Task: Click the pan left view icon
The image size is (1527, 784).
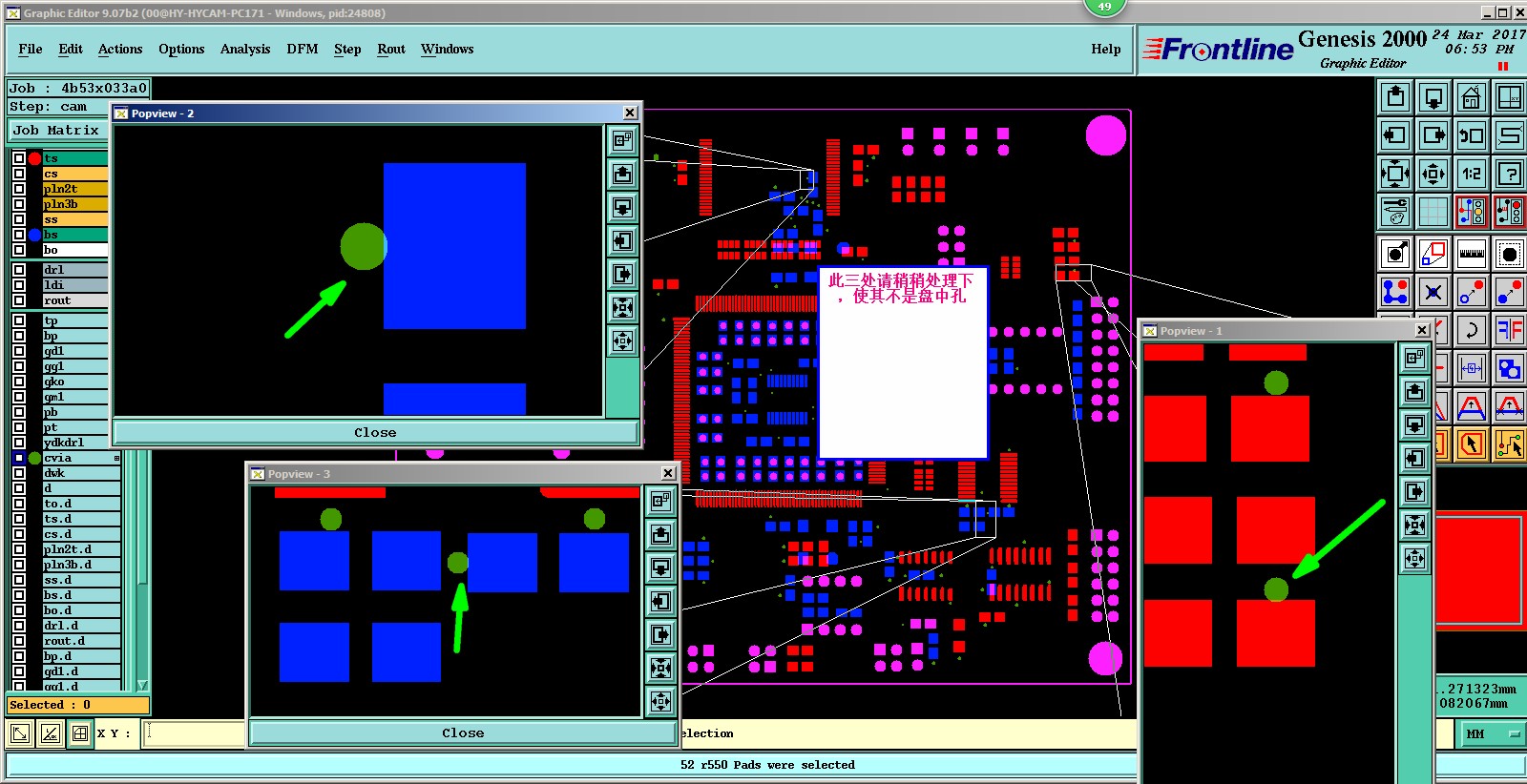Action: (1395, 135)
